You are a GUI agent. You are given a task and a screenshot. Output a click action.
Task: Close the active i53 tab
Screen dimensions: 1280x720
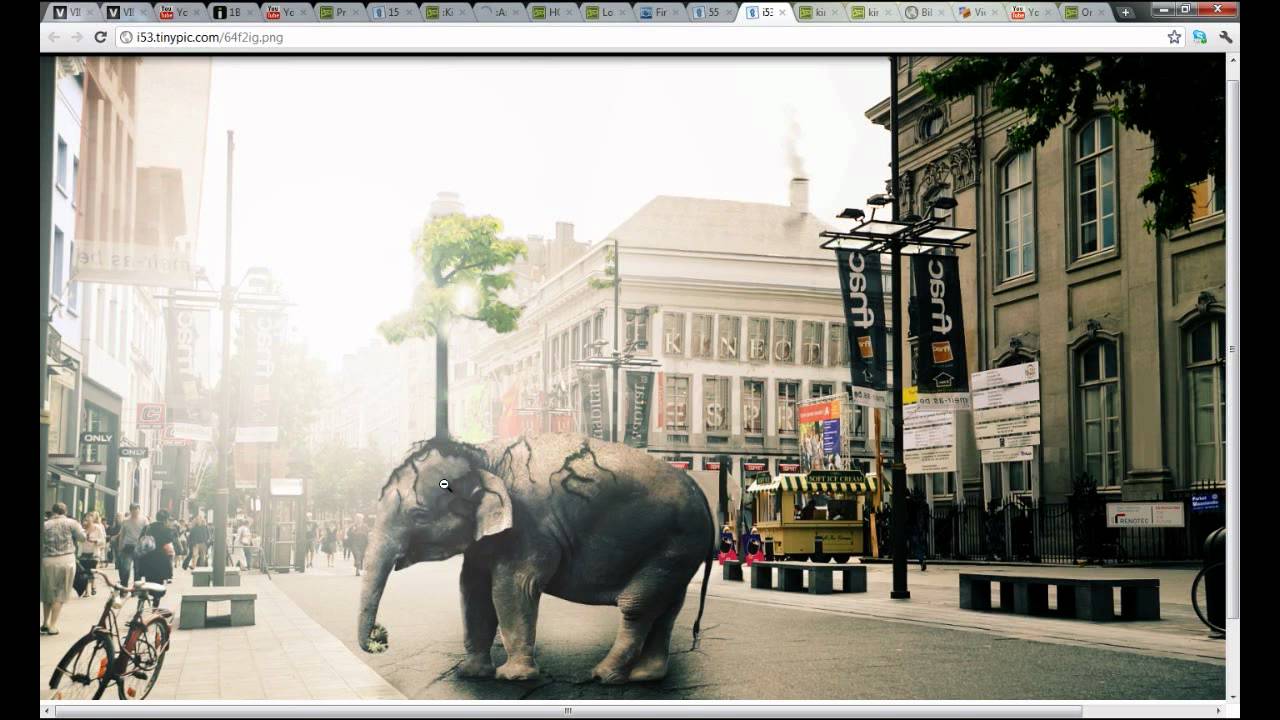pos(782,12)
